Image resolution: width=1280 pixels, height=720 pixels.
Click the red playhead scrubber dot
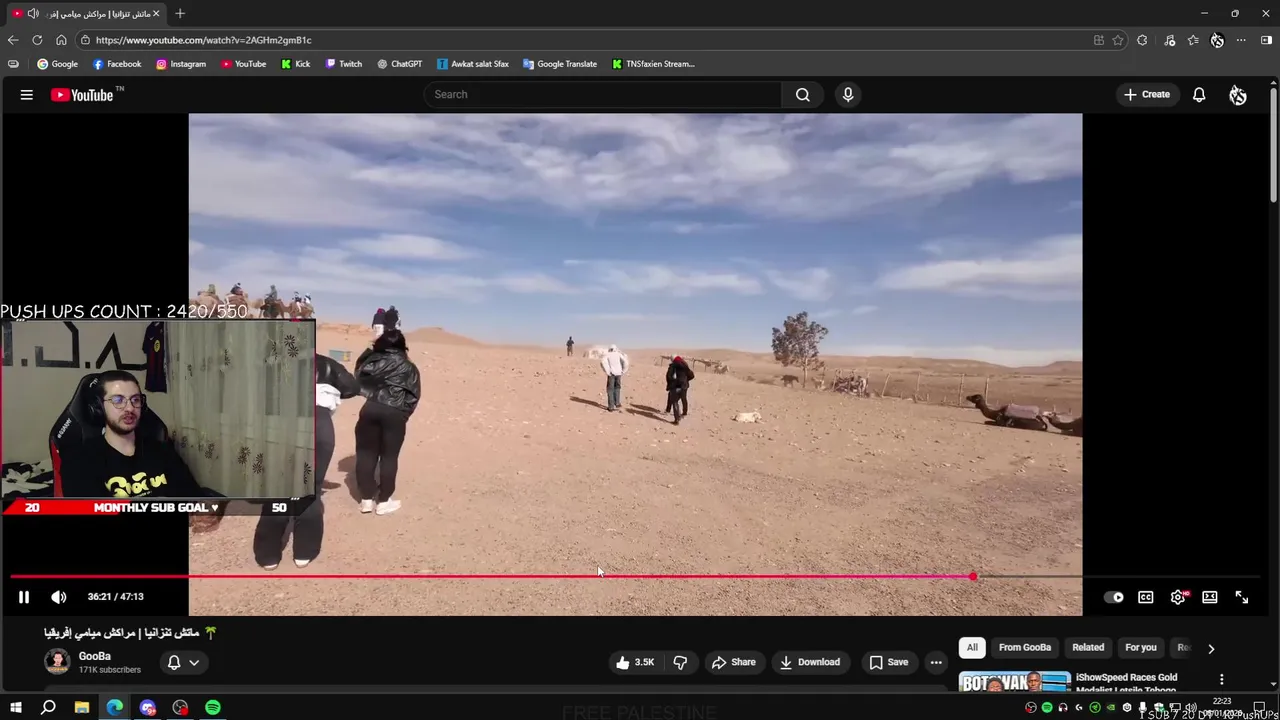tap(973, 577)
